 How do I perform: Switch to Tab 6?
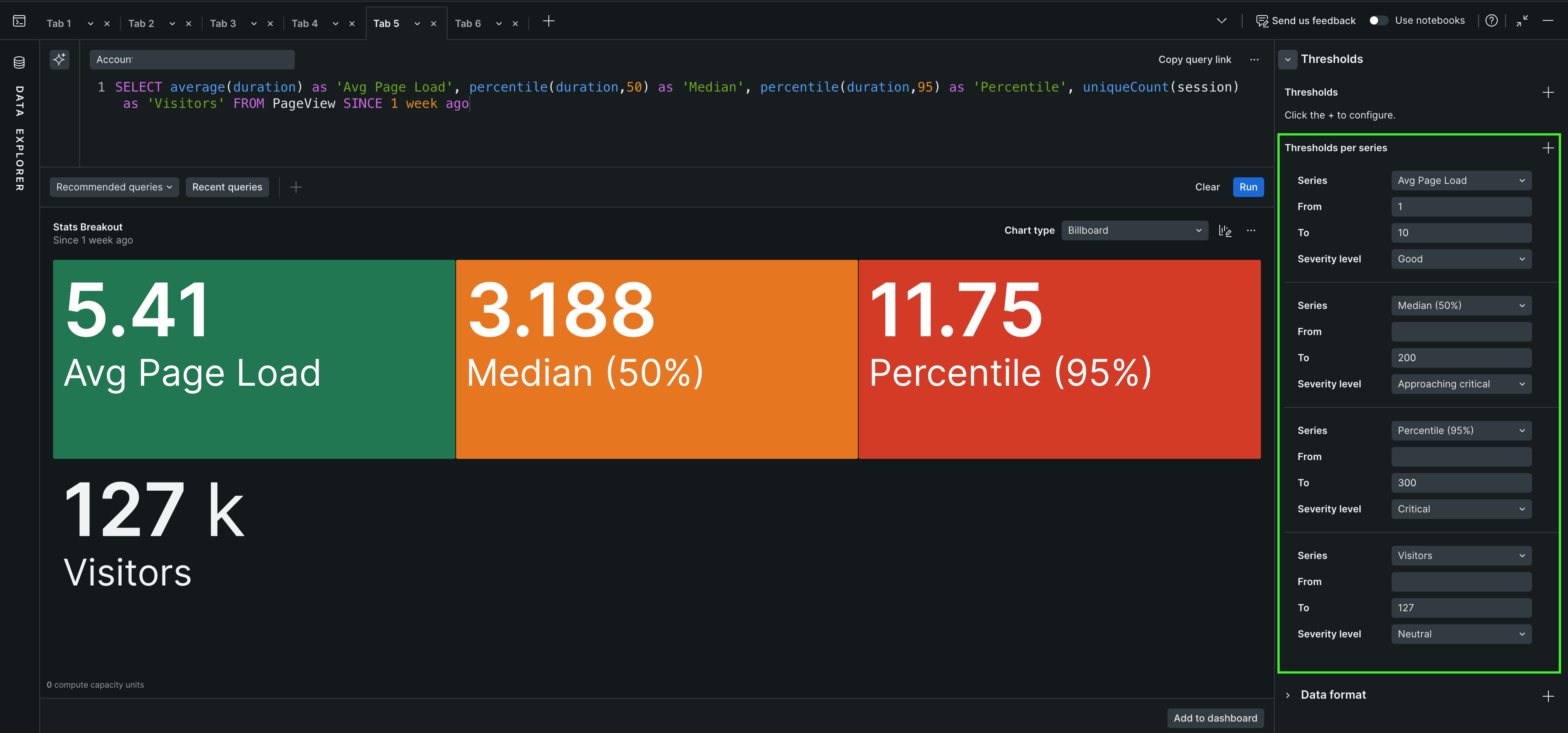point(468,23)
